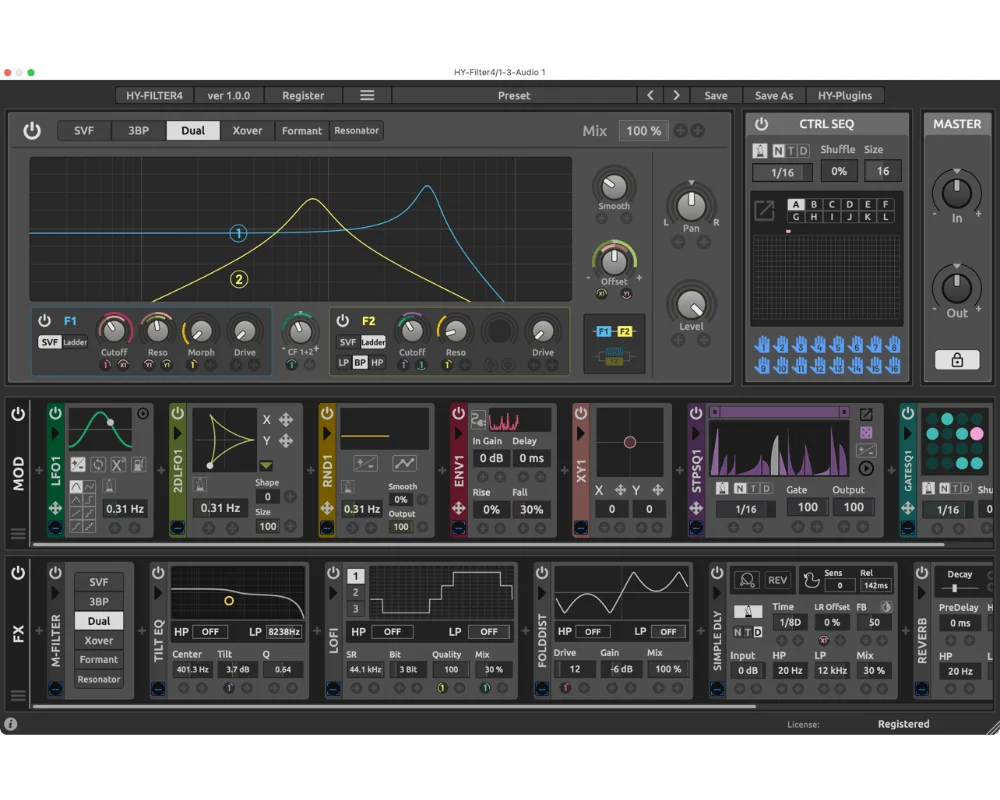Click the info icon at bottom left
1000x800 pixels.
(x=11, y=724)
